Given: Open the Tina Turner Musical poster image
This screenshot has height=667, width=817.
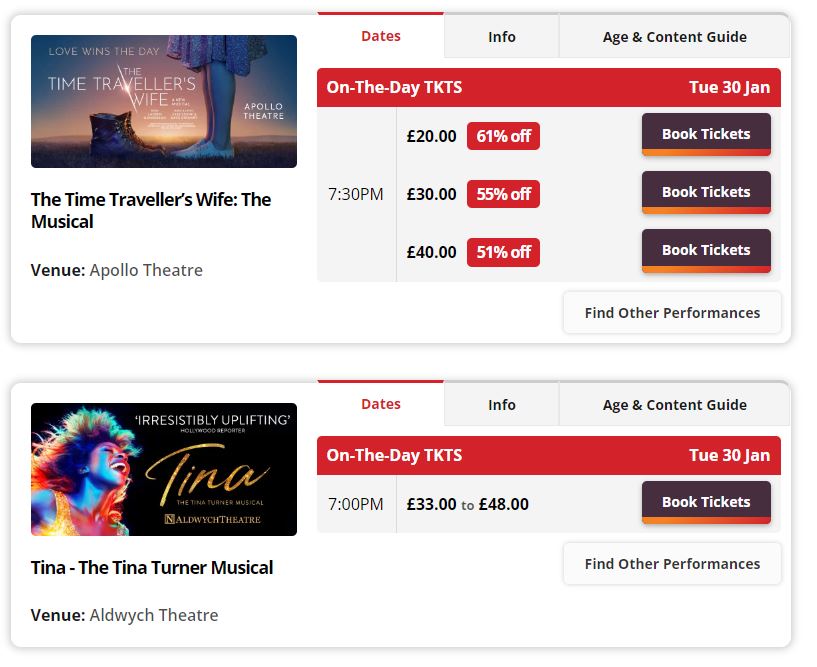Looking at the screenshot, I should (164, 468).
